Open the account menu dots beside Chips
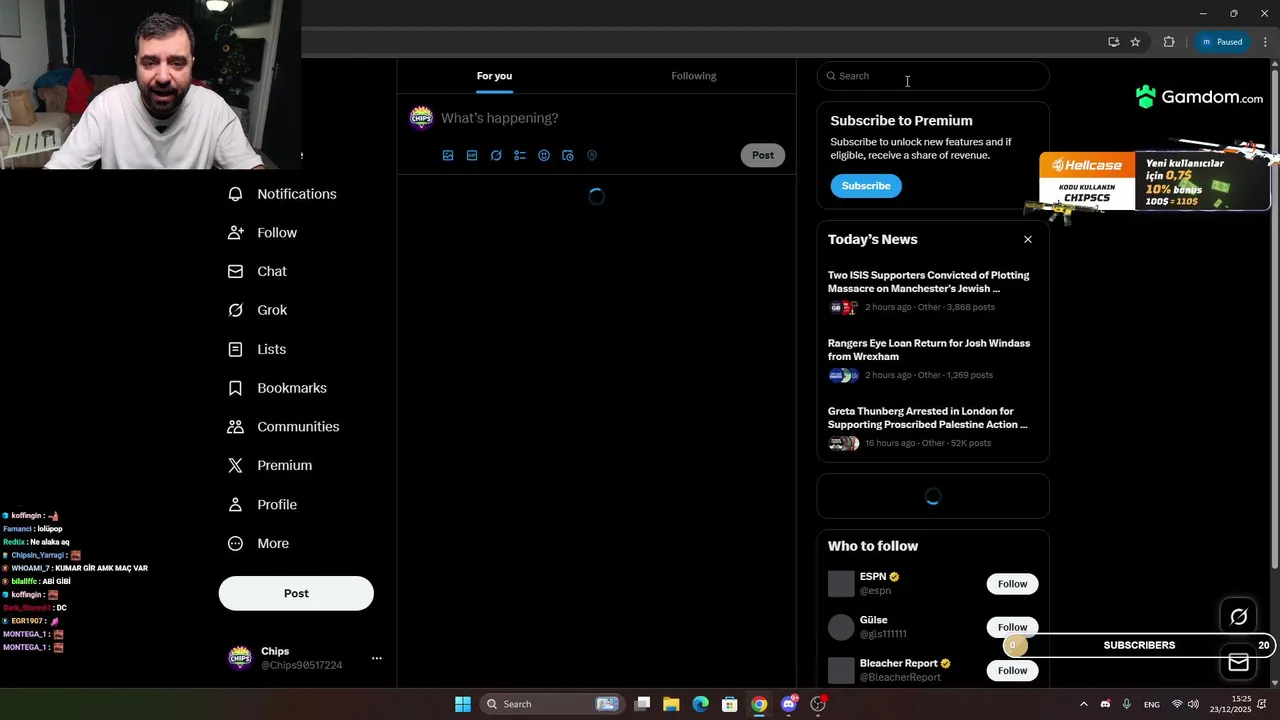 [x=377, y=658]
